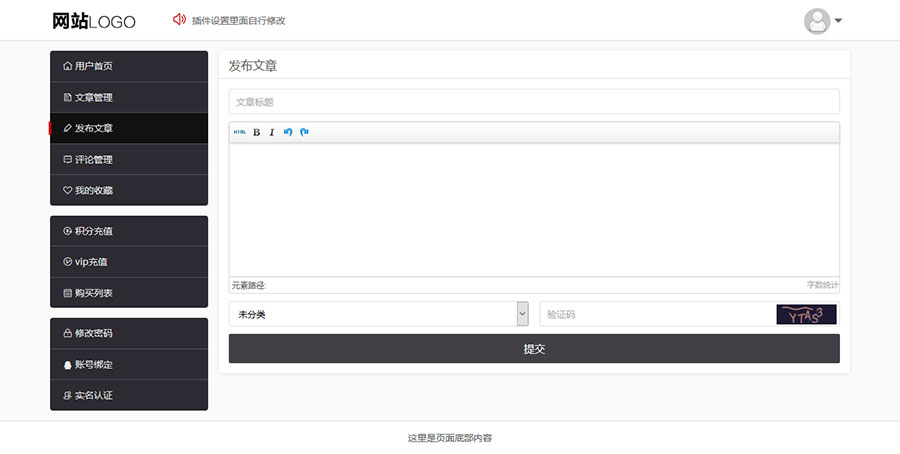This screenshot has height=454, width=900.
Task: Refresh the captcha image
Action: click(806, 314)
